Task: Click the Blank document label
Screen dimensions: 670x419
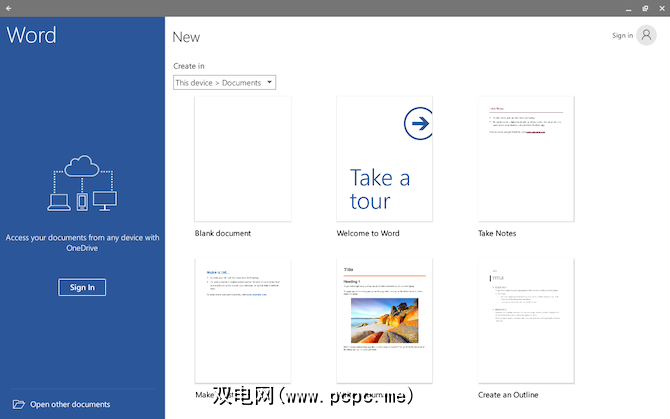Action: pos(223,233)
